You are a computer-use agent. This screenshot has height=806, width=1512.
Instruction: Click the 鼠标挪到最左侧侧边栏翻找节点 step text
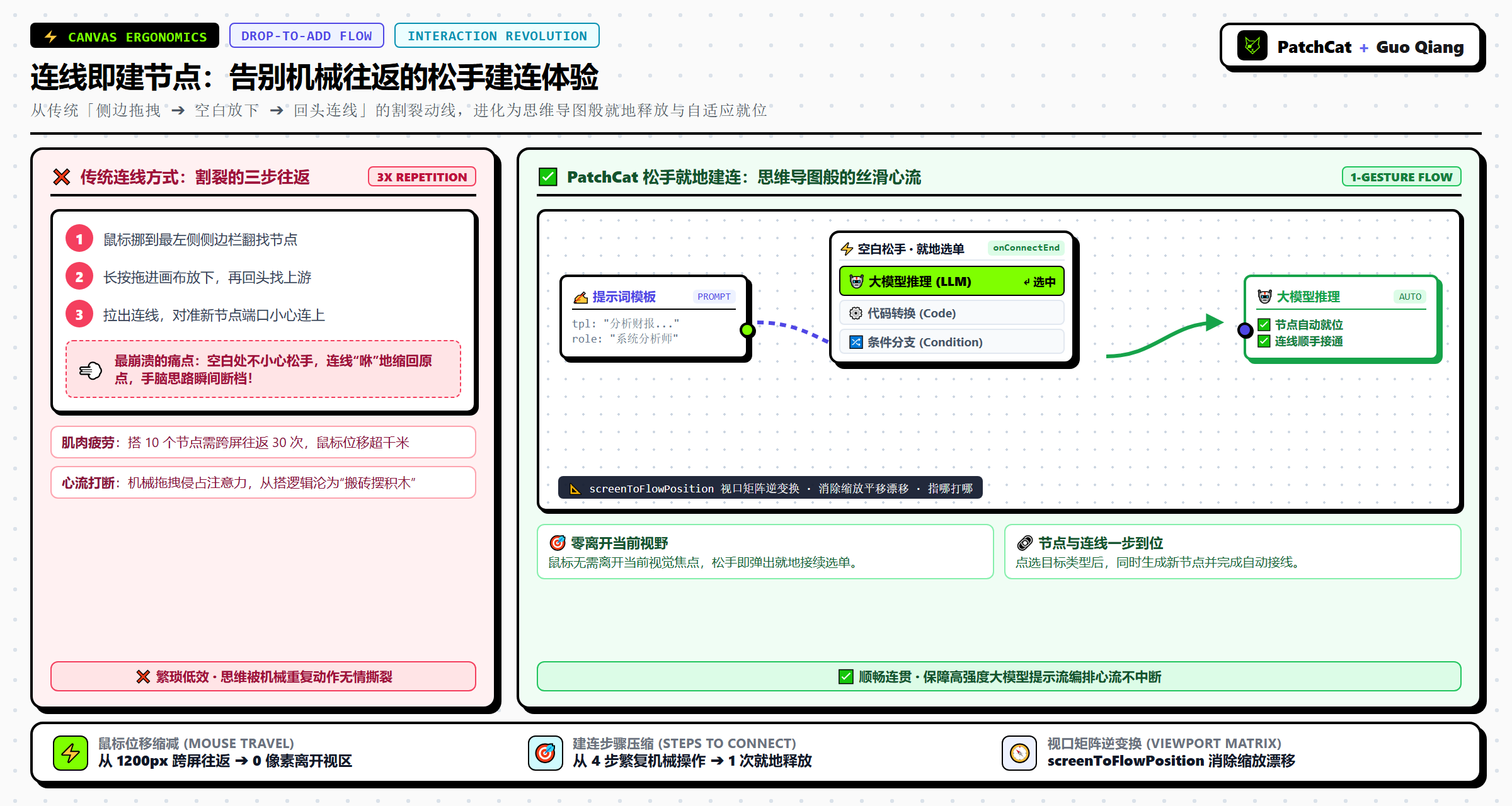pyautogui.click(x=200, y=239)
